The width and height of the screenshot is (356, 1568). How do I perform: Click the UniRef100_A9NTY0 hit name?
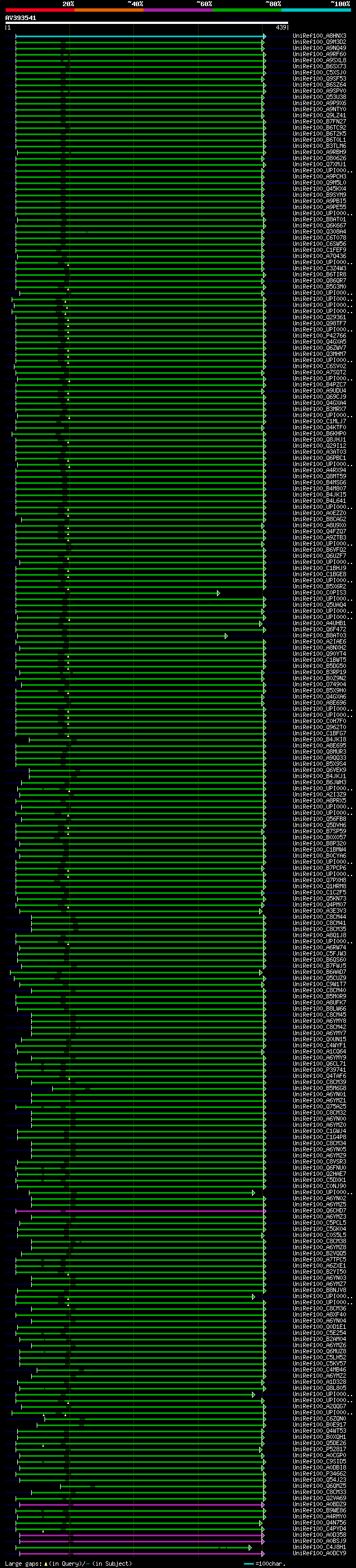click(319, 110)
